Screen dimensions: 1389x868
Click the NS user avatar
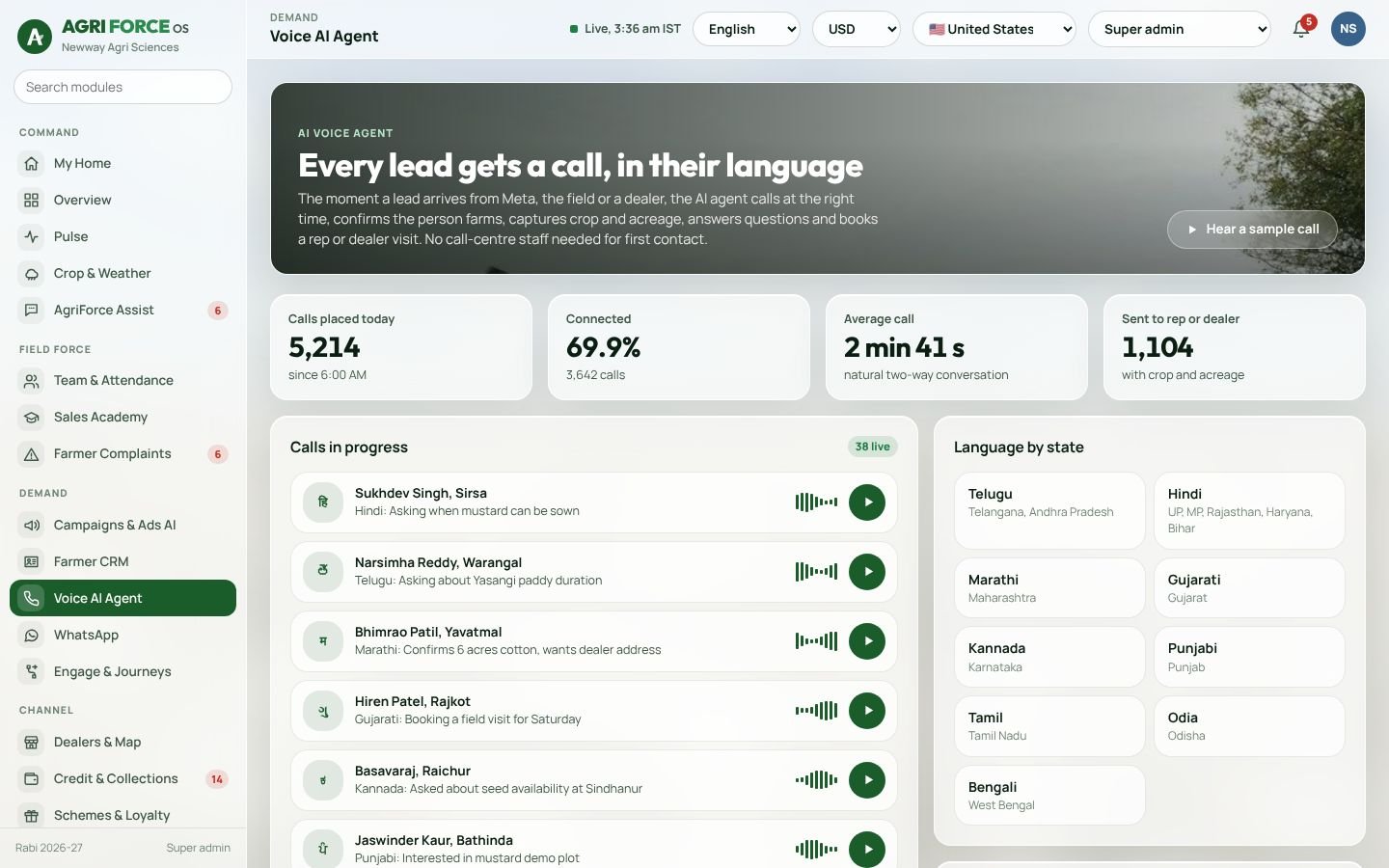point(1348,29)
